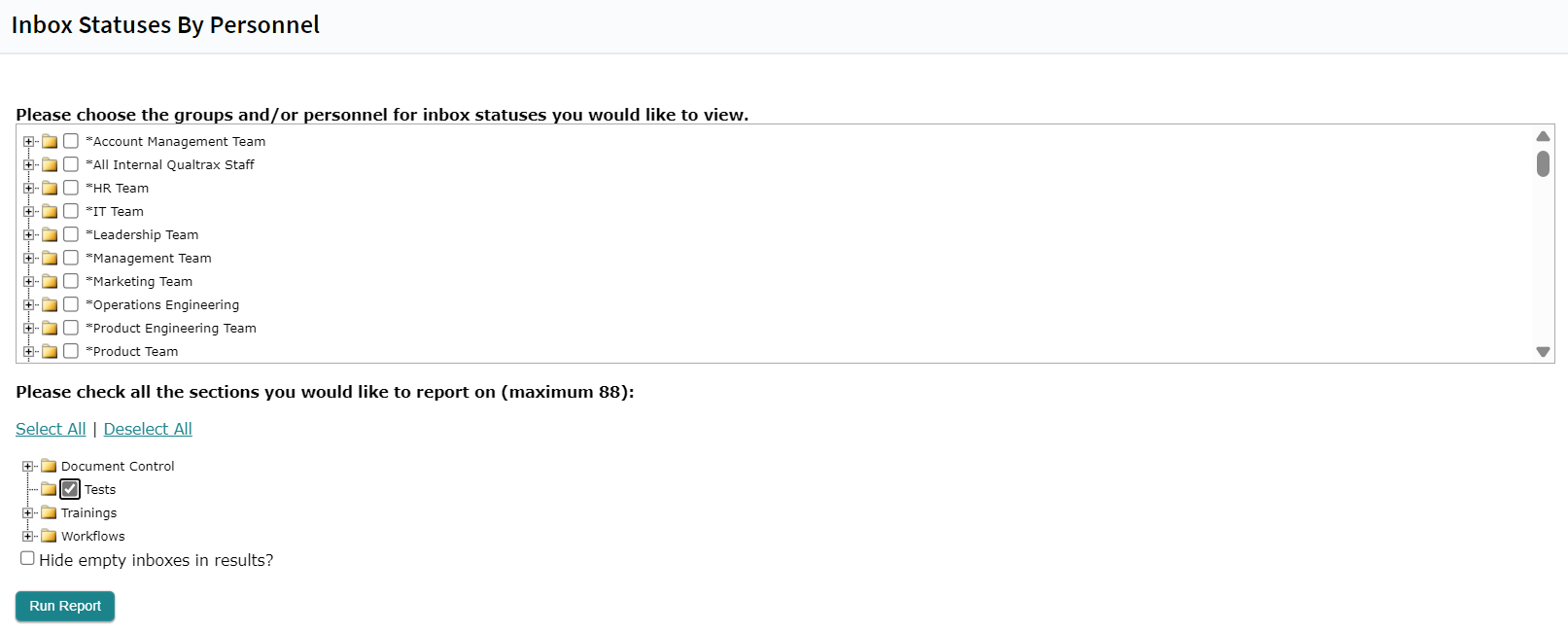Click the Run Report button
This screenshot has width=1568, height=633.
point(65,606)
